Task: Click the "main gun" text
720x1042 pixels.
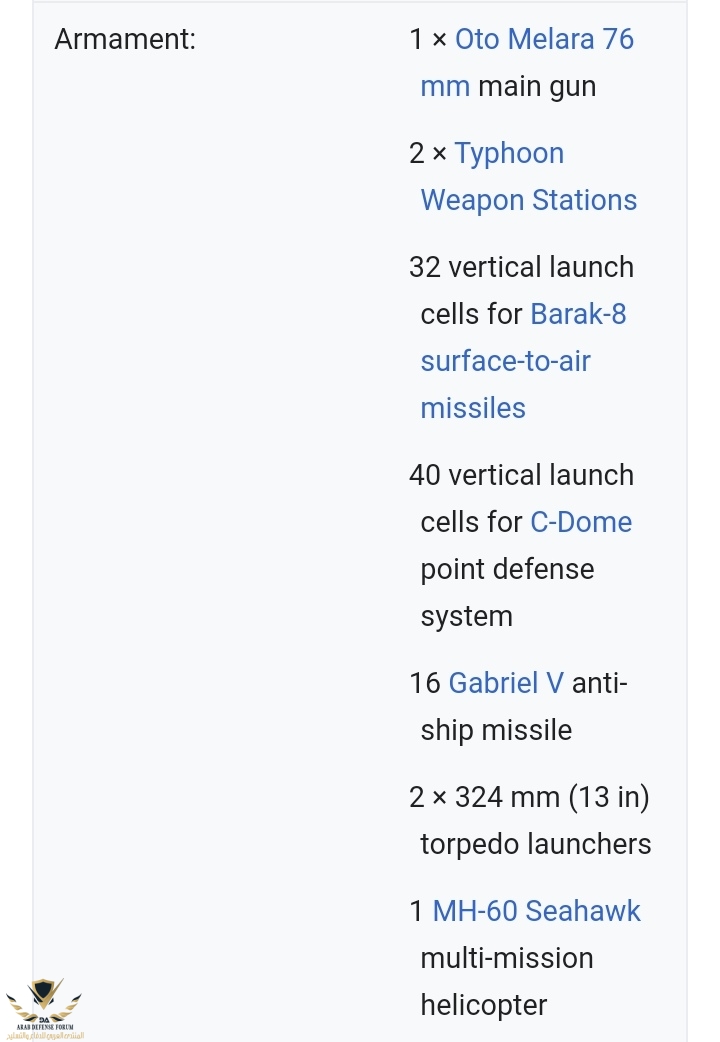Action: click(537, 87)
